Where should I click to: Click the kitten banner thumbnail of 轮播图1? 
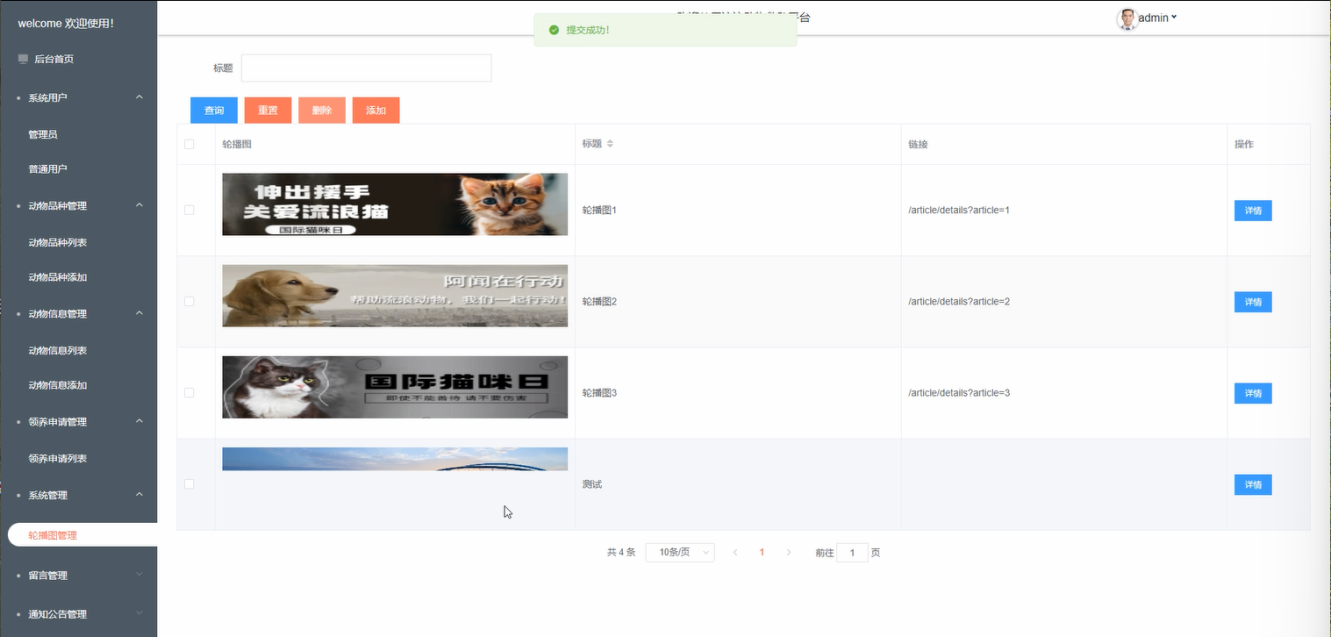pyautogui.click(x=395, y=204)
